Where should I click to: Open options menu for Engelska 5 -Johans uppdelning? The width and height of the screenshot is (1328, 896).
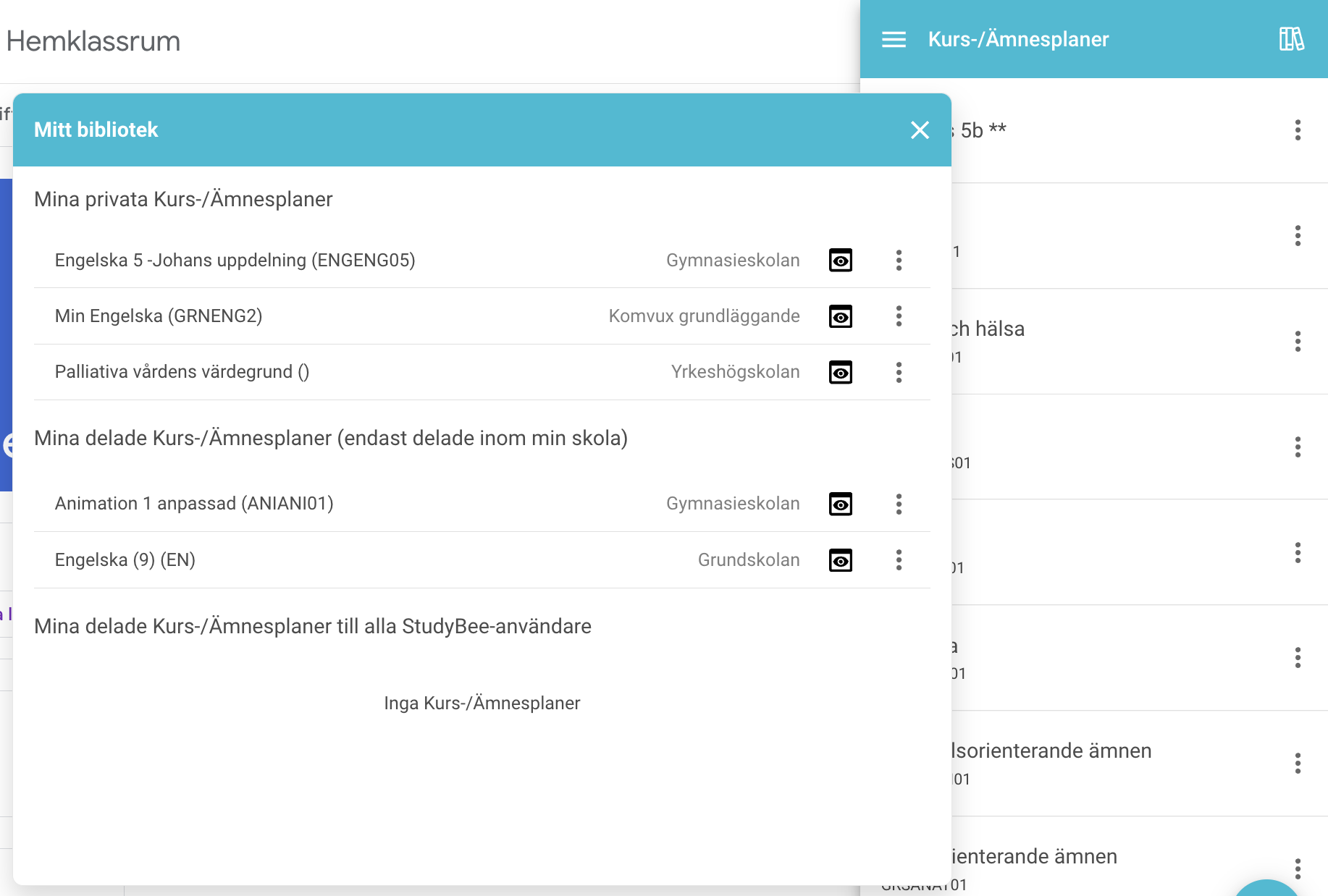[x=899, y=261]
